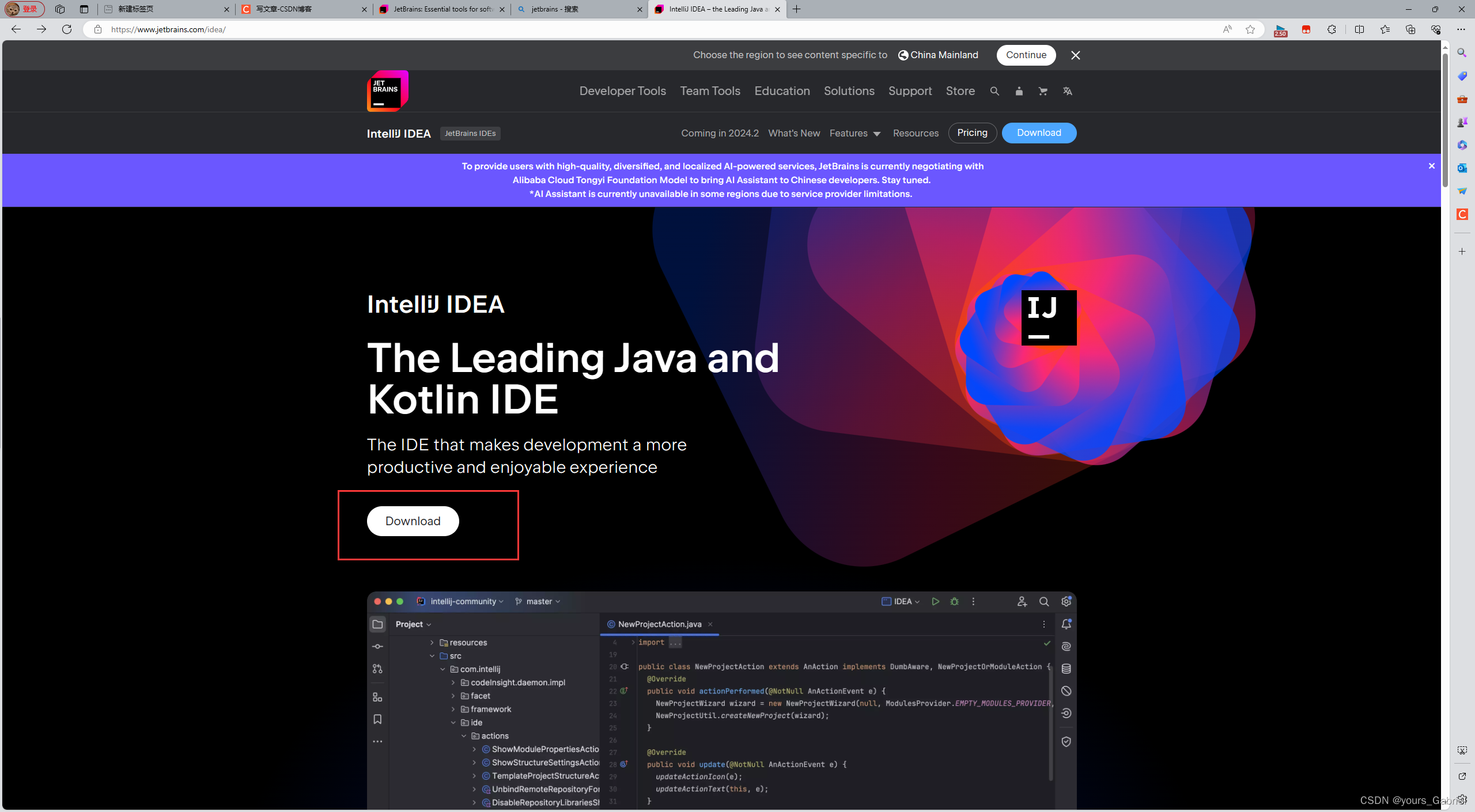
Task: Open Store menu
Action: point(960,91)
